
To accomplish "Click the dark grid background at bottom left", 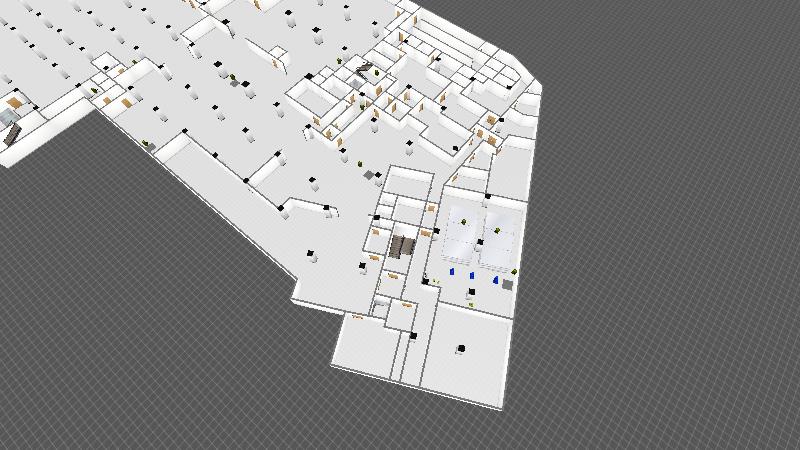I will (120, 350).
